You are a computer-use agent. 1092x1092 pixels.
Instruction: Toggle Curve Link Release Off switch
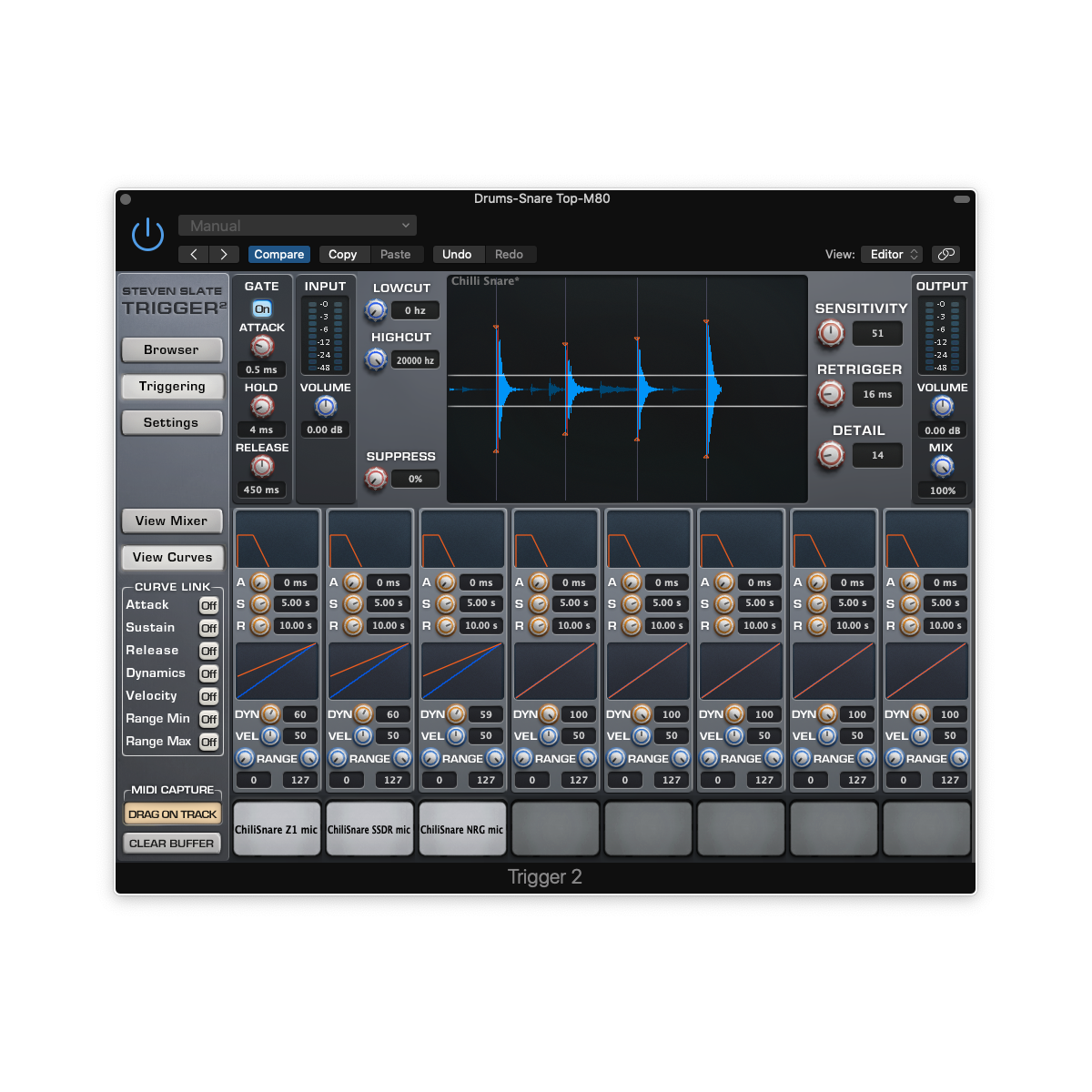click(x=209, y=651)
